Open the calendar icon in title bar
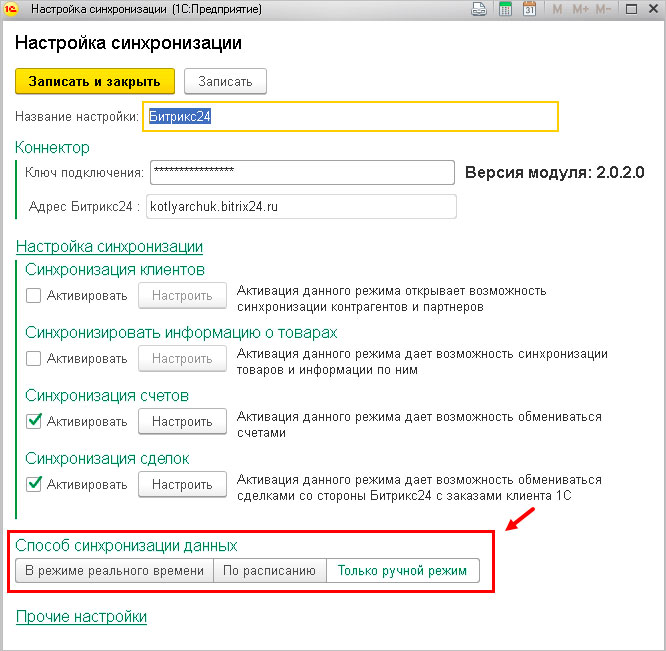Screen dimensions: 666x651 529,9
